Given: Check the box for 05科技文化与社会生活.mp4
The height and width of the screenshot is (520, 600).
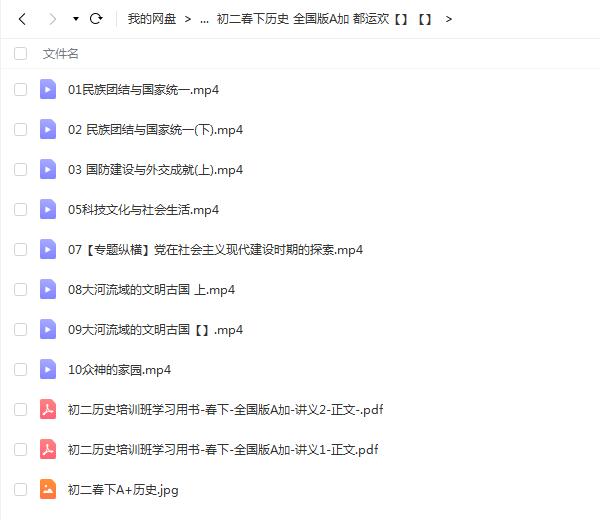Looking at the screenshot, I should click(20, 209).
